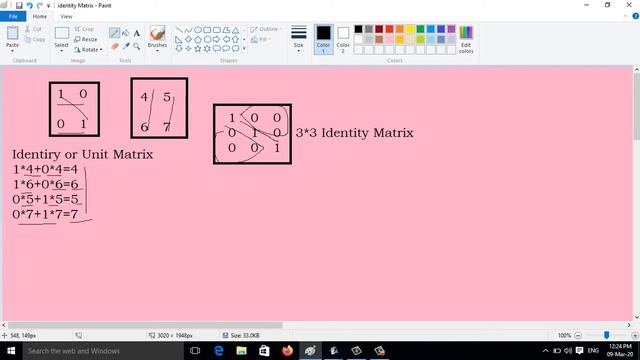640x360 pixels.
Task: Select the Pencil tool
Action: coord(114,33)
